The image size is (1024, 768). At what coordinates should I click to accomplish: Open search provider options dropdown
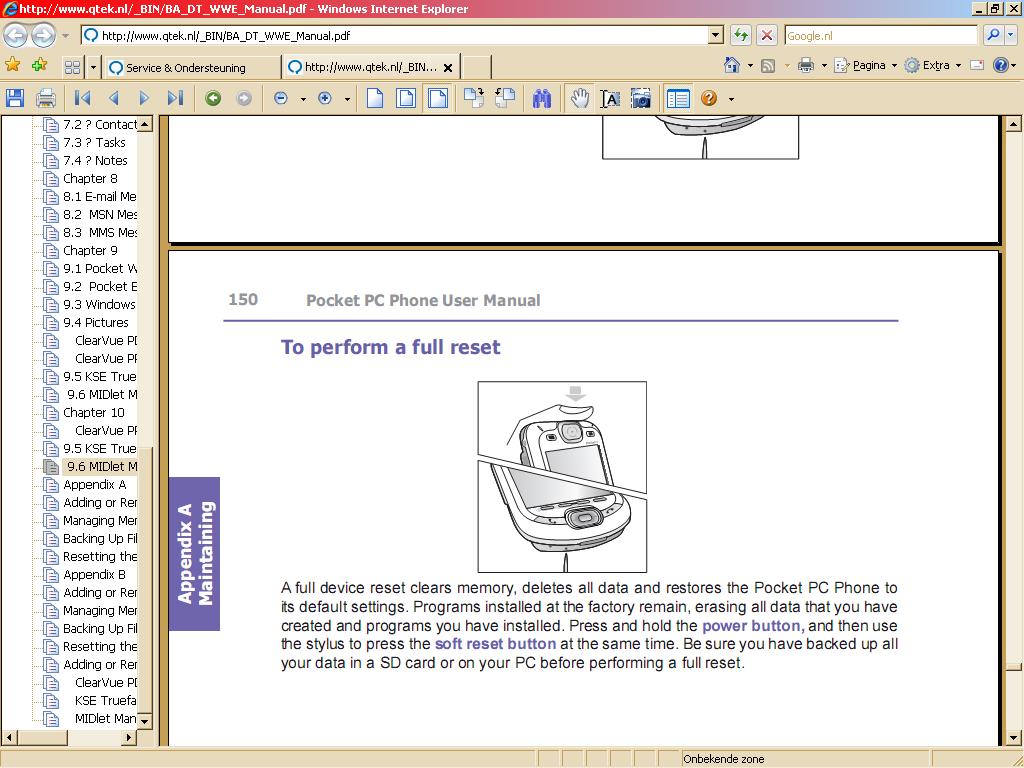(1010, 35)
